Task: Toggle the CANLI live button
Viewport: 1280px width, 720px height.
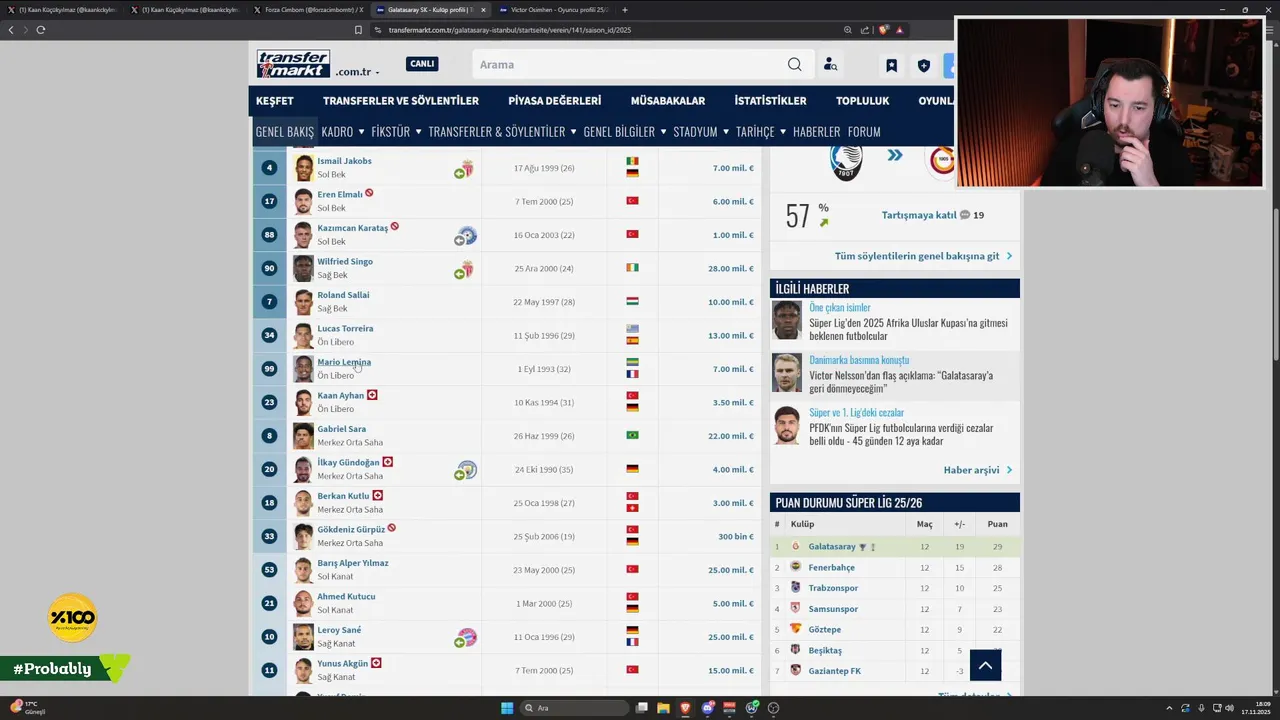Action: point(422,64)
